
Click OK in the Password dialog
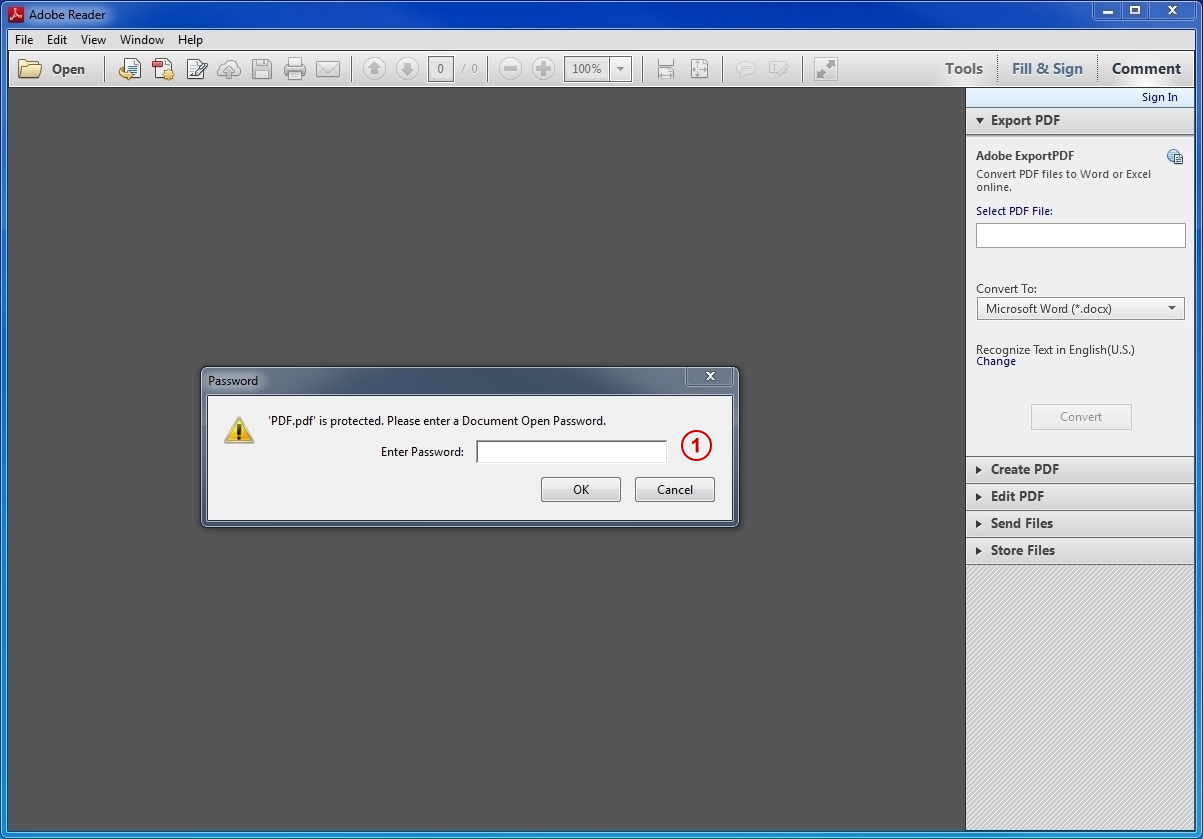pyautogui.click(x=581, y=489)
